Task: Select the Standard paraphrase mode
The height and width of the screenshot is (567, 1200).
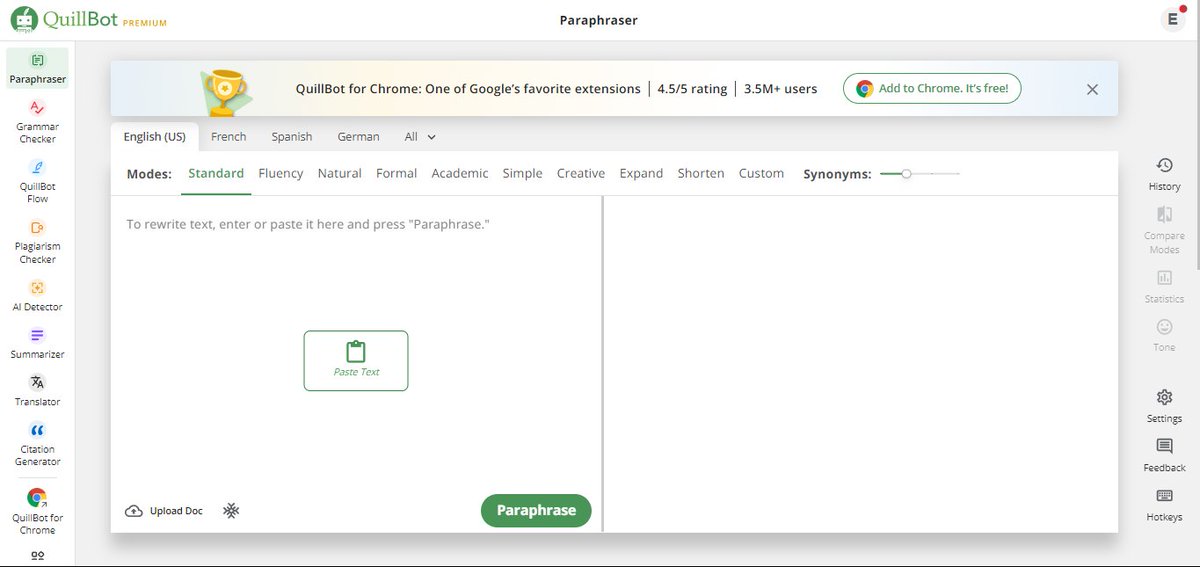Action: point(216,173)
